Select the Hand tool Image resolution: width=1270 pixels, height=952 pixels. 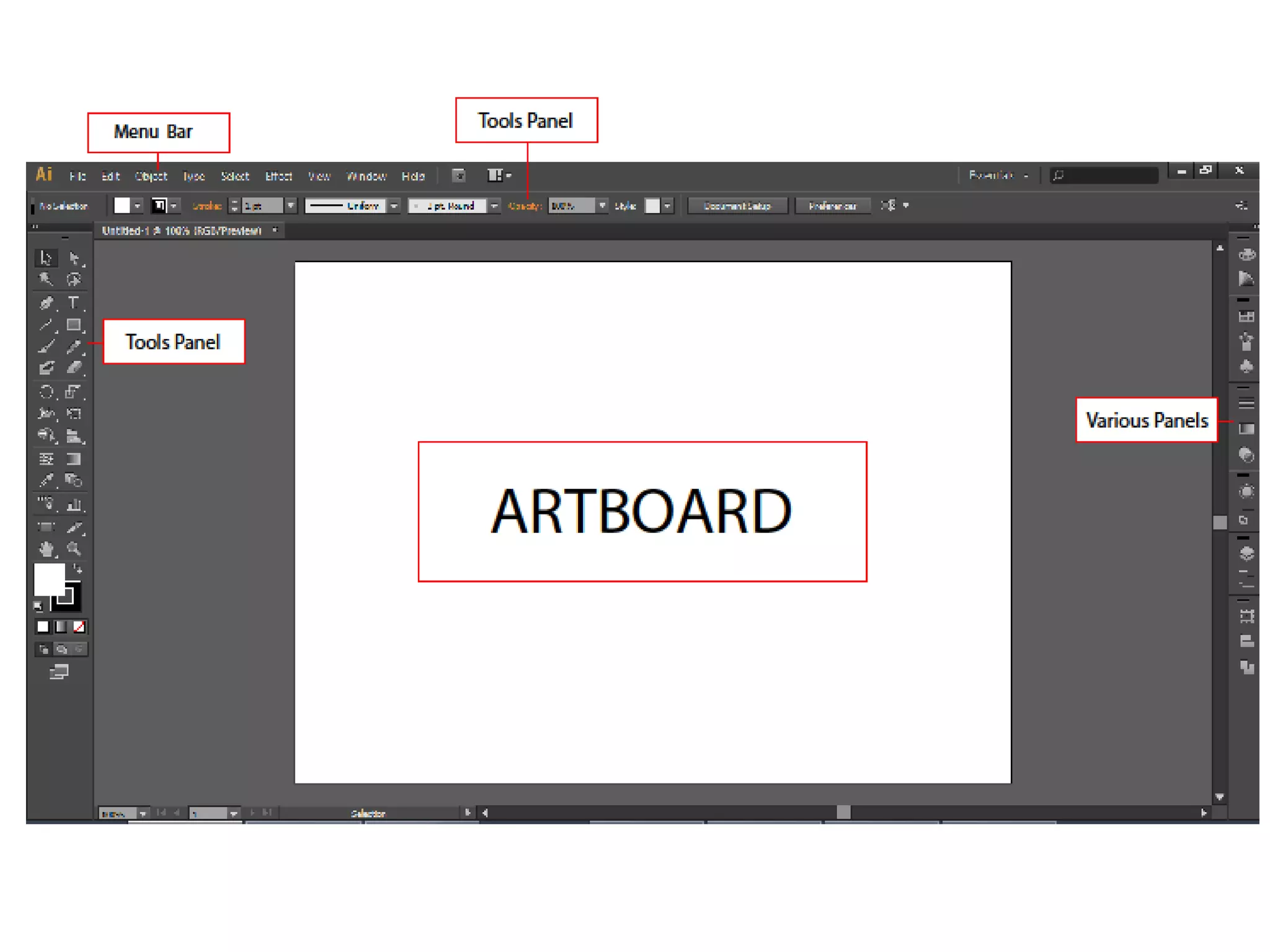point(46,549)
